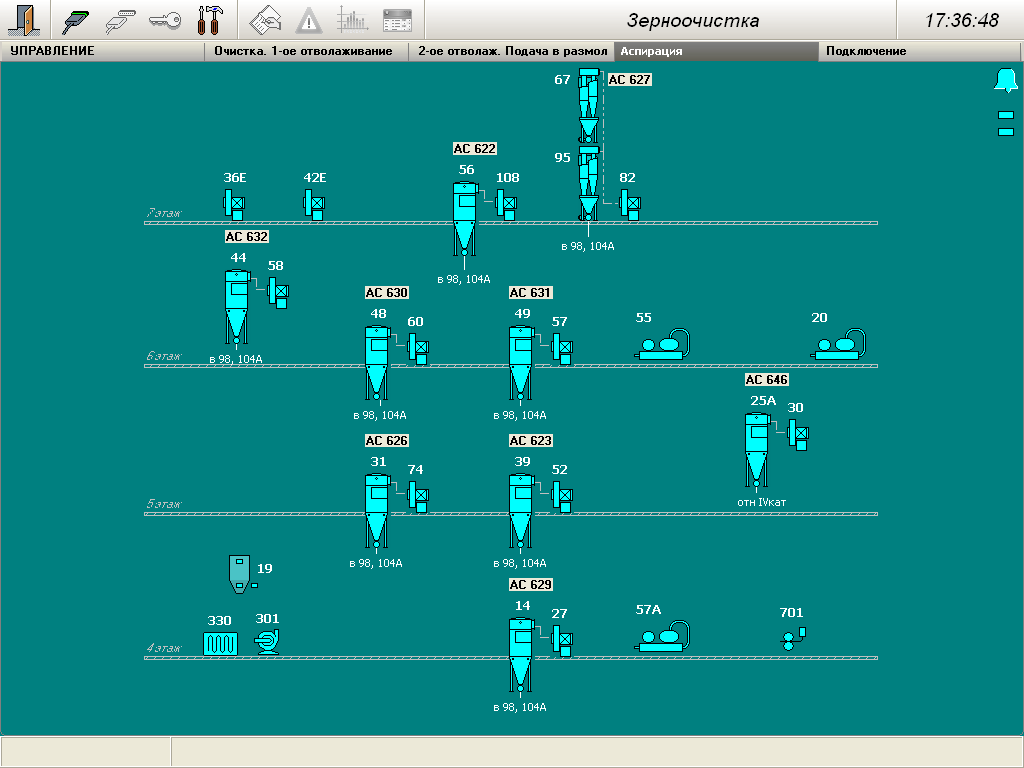Select pump 301 on 4th floor
Screen dimensions: 1024x768
tap(267, 641)
